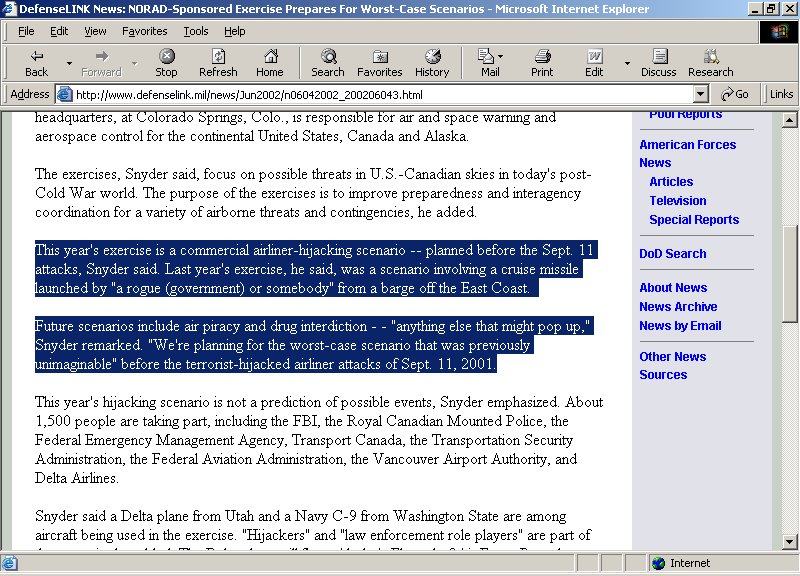Screen dimensions: 800x576
Task: Open the Search pane
Action: pyautogui.click(x=328, y=63)
